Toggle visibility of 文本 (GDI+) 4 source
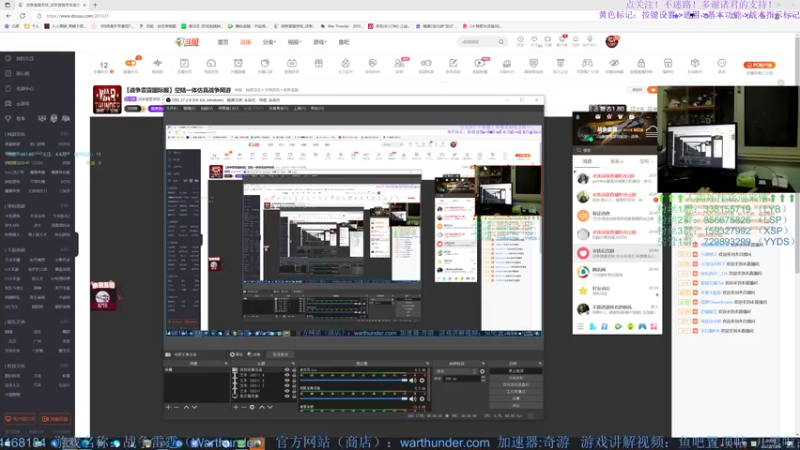Screen dimensions: 800x450 point(287,375)
